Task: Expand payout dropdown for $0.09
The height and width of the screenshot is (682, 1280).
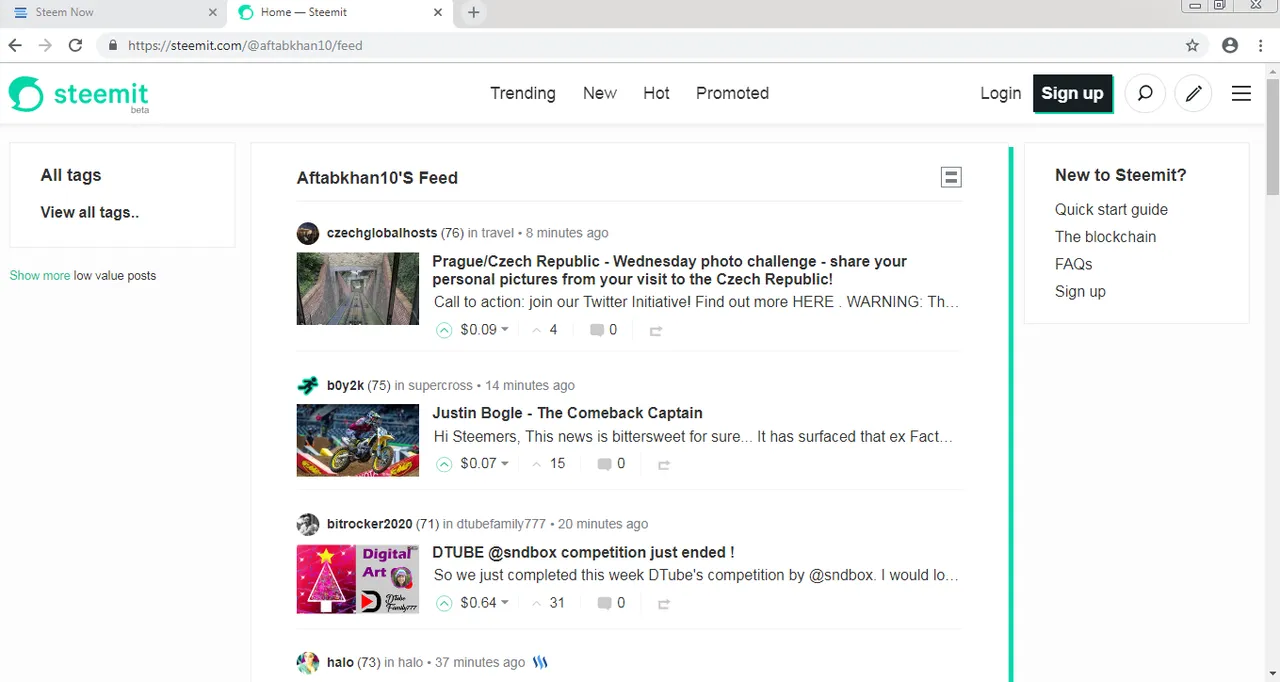Action: [505, 330]
